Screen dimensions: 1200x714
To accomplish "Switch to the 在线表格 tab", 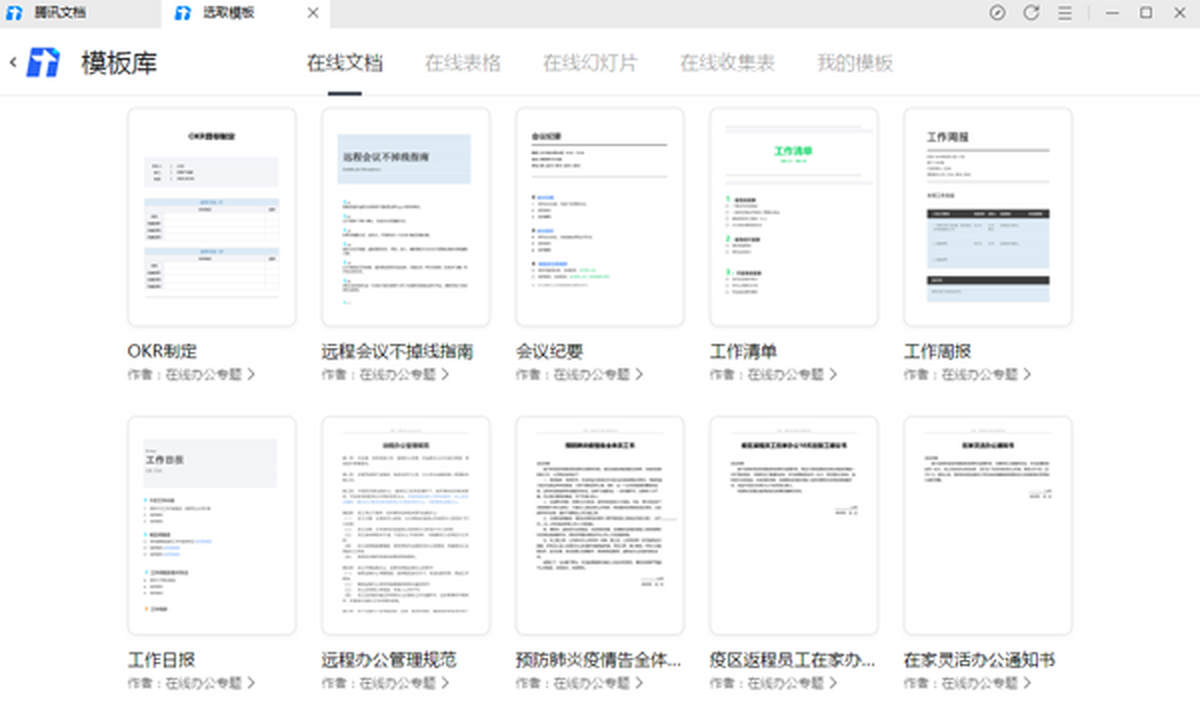I will pos(462,63).
